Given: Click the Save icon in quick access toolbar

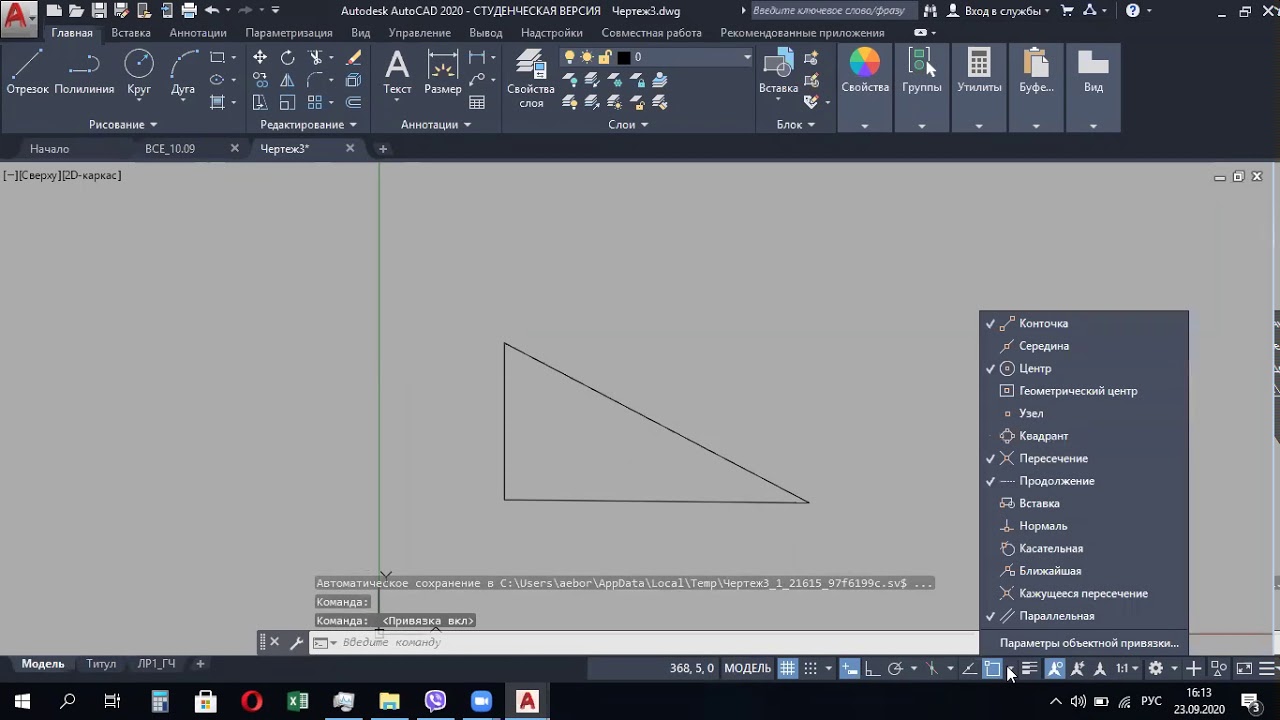Looking at the screenshot, I should [x=99, y=11].
